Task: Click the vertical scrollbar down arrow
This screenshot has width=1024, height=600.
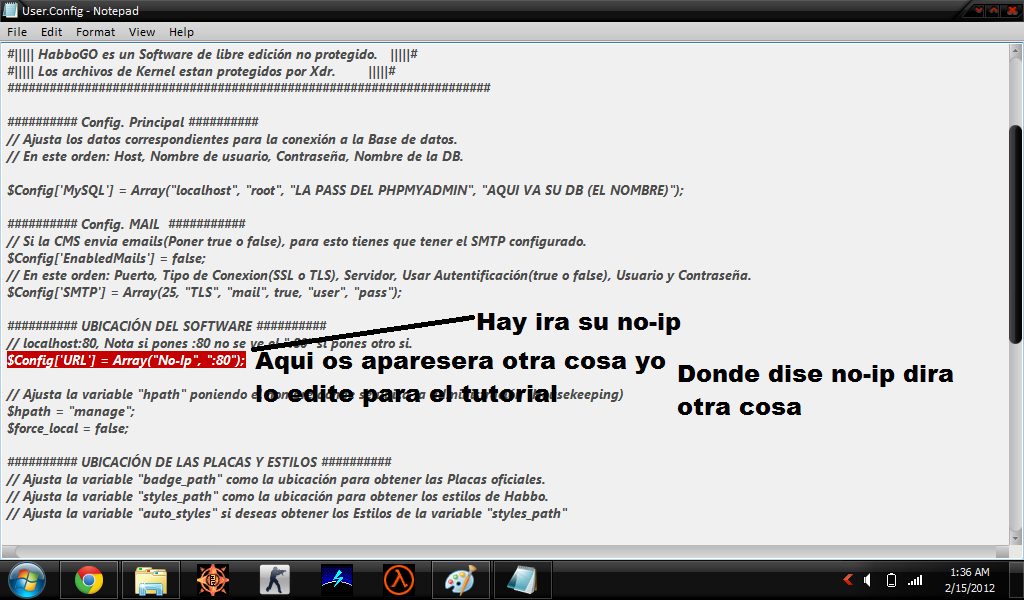Action: [1016, 539]
